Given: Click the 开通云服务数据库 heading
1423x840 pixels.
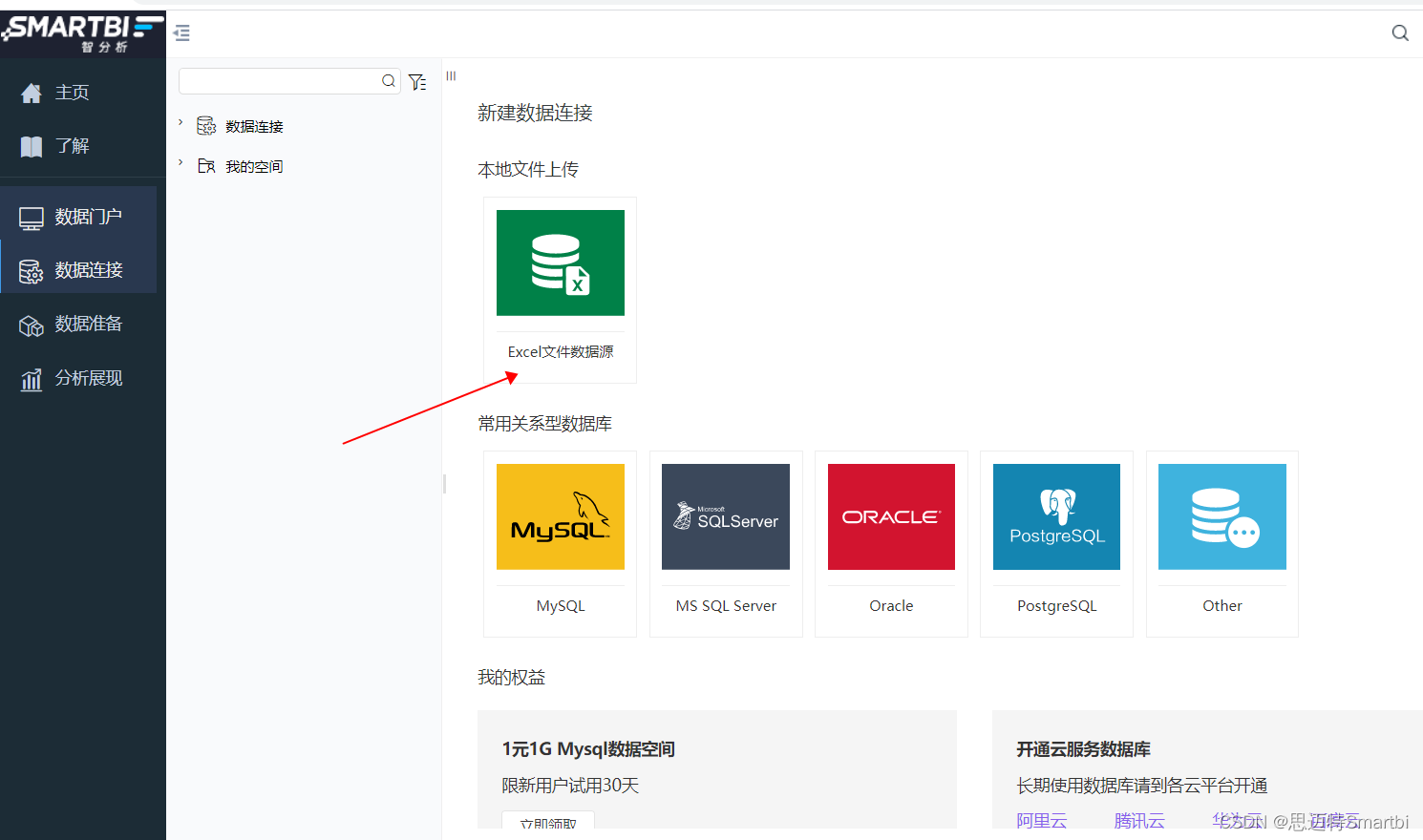Looking at the screenshot, I should coord(1083,749).
